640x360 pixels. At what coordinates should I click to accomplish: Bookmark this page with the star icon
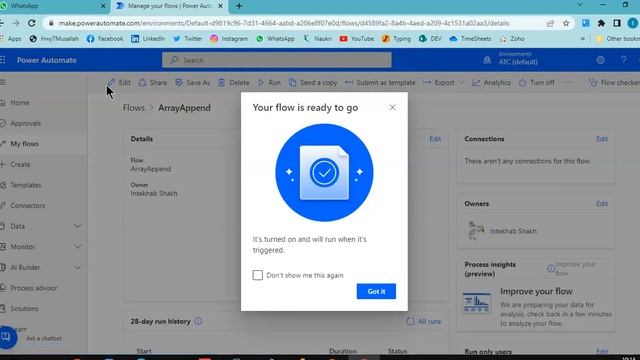(x=566, y=23)
